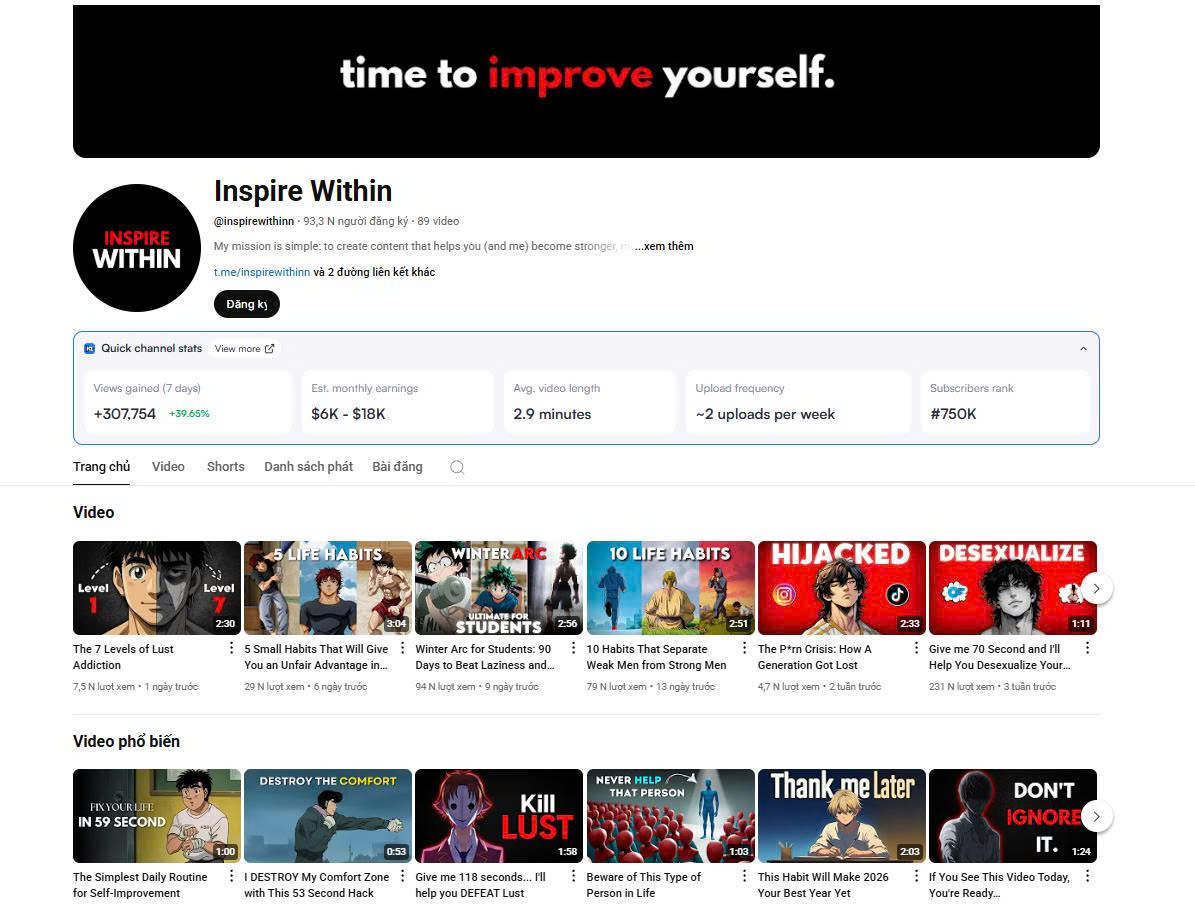Image resolution: width=1195 pixels, height=904 pixels.
Task: Open the t.me/inspirewithinn link
Action: click(262, 272)
